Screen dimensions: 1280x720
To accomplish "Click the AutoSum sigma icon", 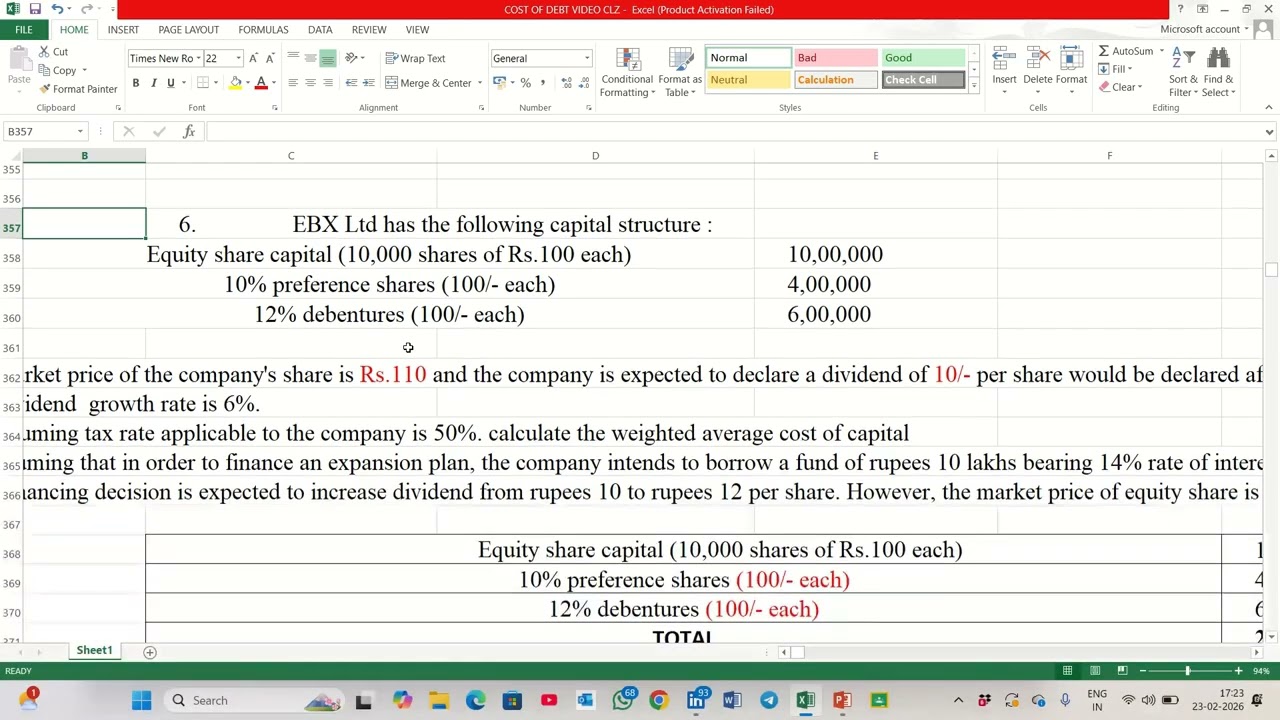I will pos(1104,51).
